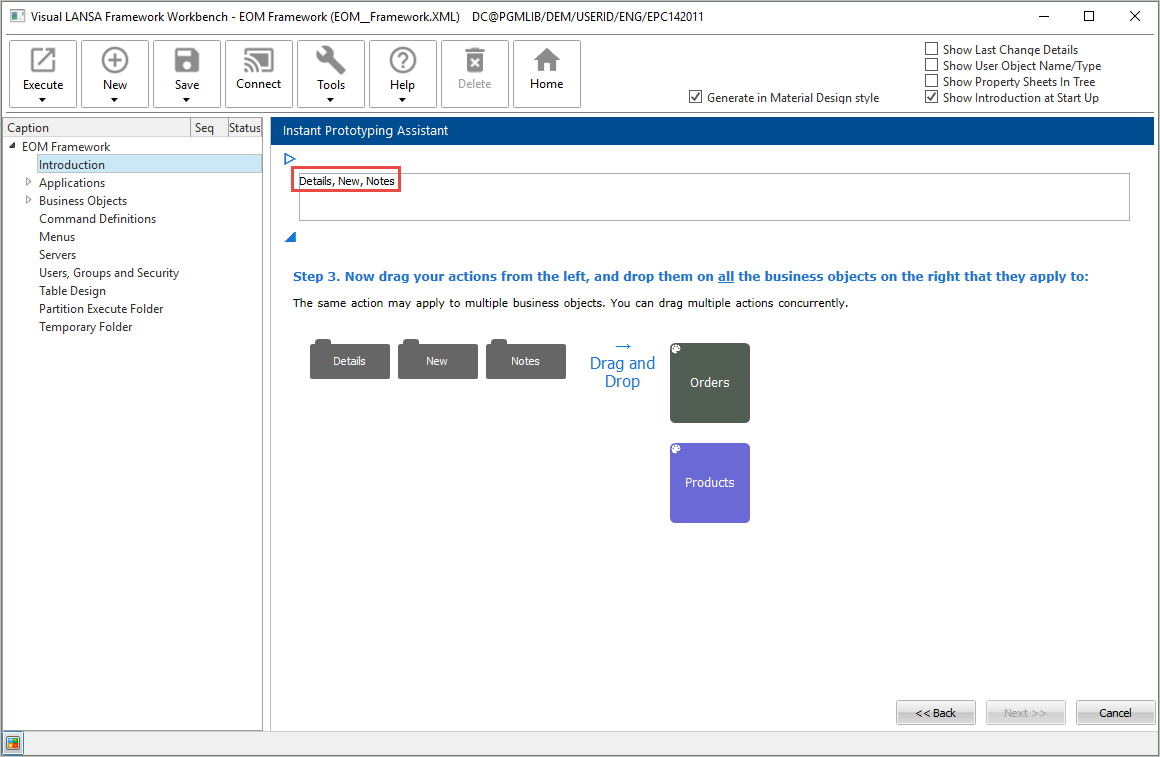Select Command Definitions in the tree
The height and width of the screenshot is (757, 1160).
(97, 219)
